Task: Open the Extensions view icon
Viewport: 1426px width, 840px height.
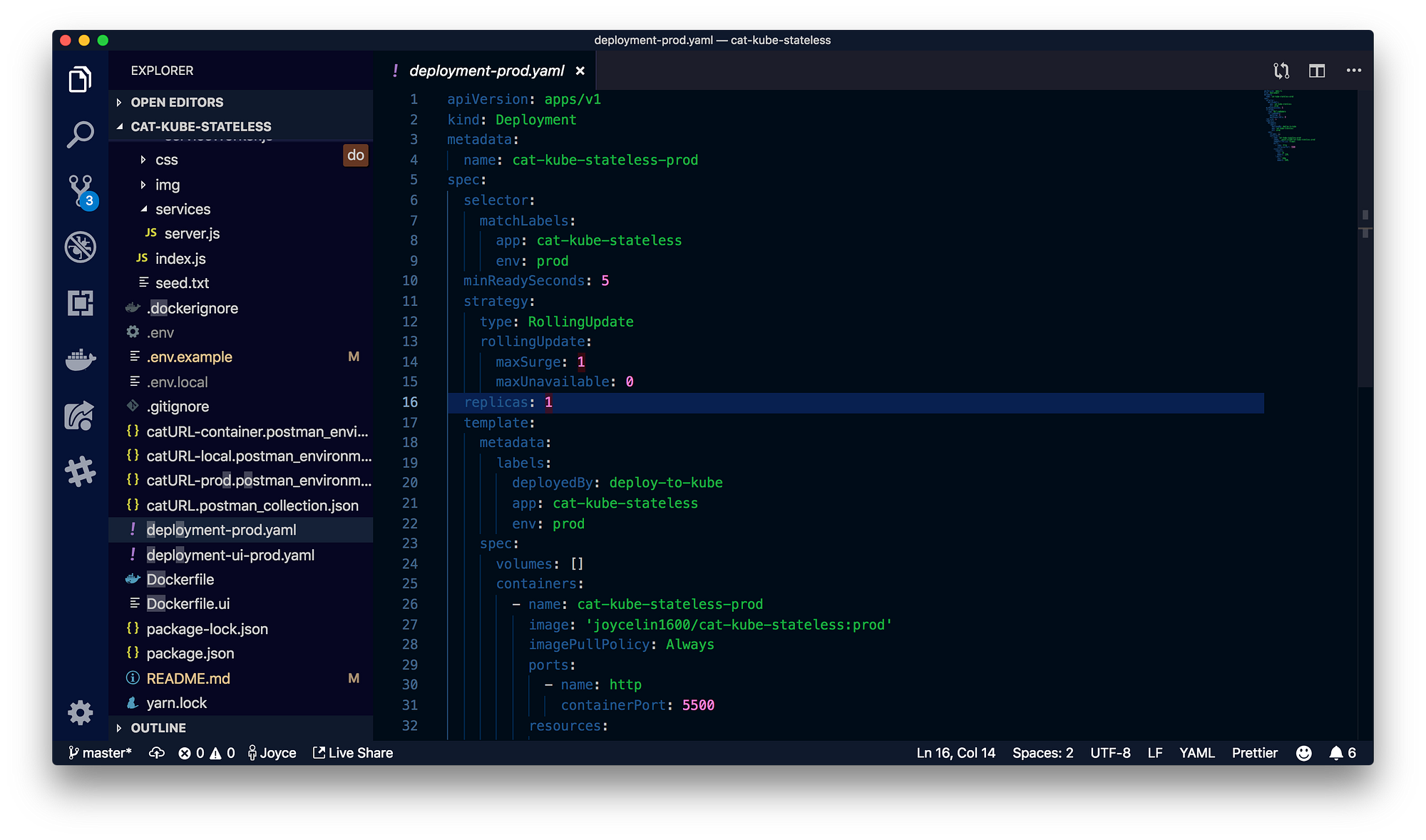Action: tap(80, 303)
